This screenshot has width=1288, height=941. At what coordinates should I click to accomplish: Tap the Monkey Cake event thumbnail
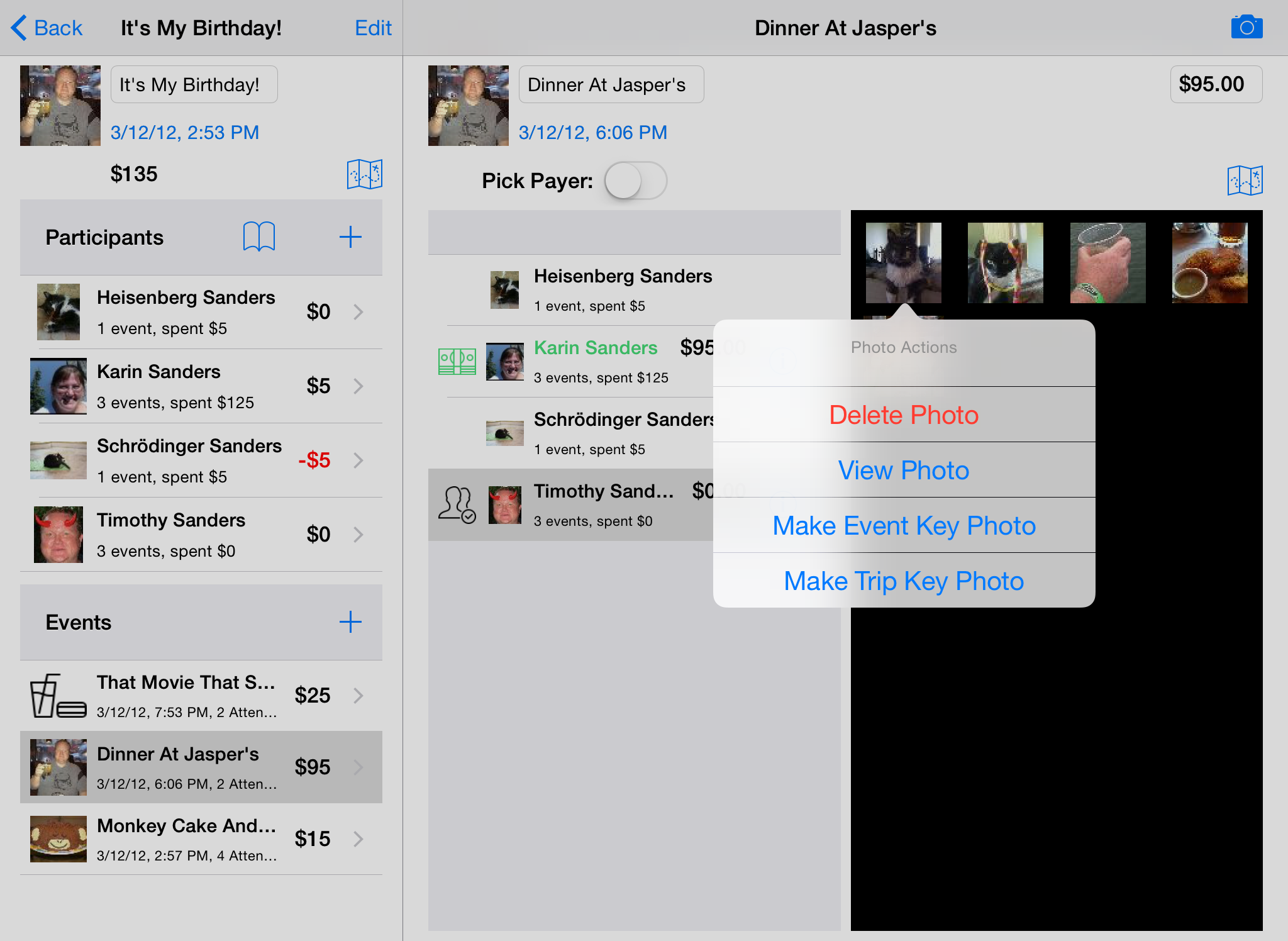coord(58,839)
